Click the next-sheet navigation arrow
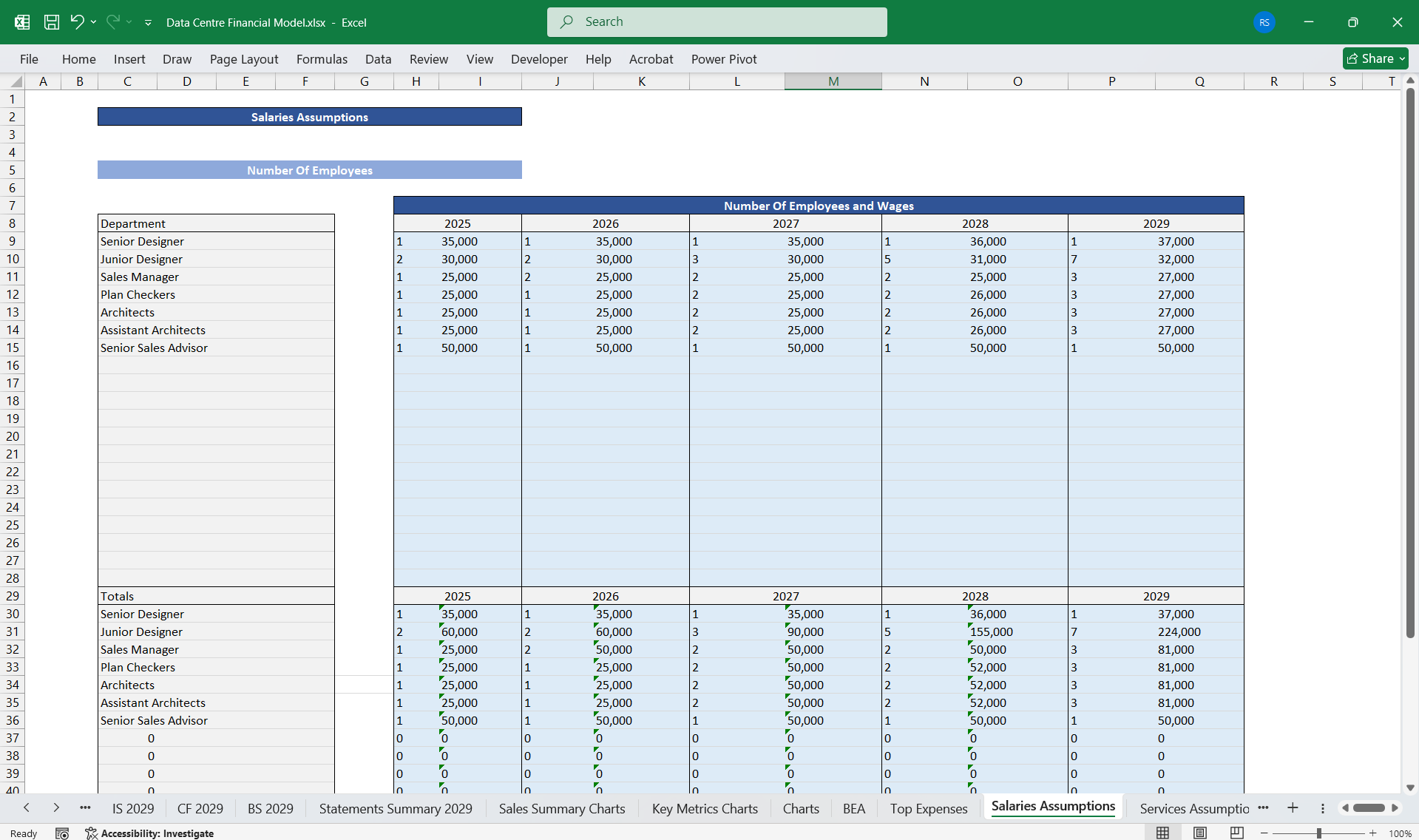 point(56,808)
